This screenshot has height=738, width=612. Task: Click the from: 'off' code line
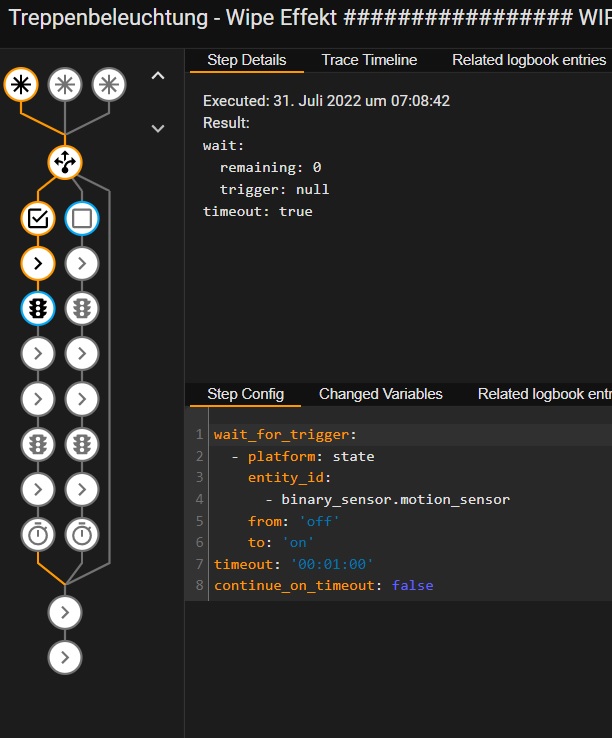[294, 521]
